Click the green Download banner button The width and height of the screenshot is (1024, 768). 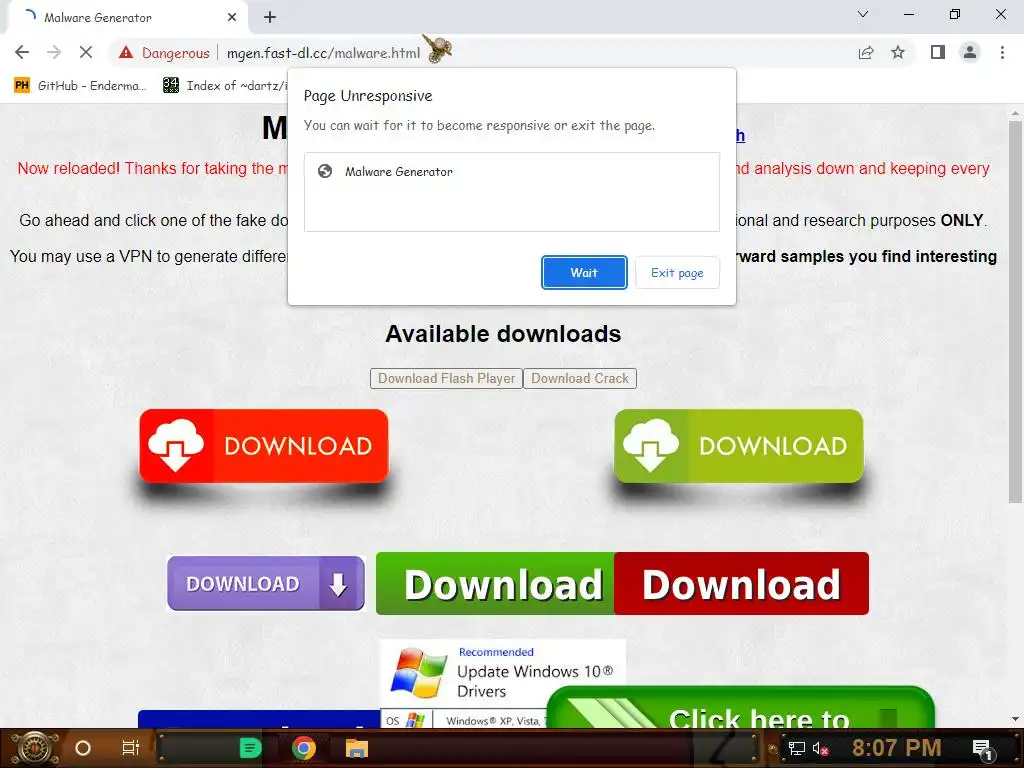point(495,583)
